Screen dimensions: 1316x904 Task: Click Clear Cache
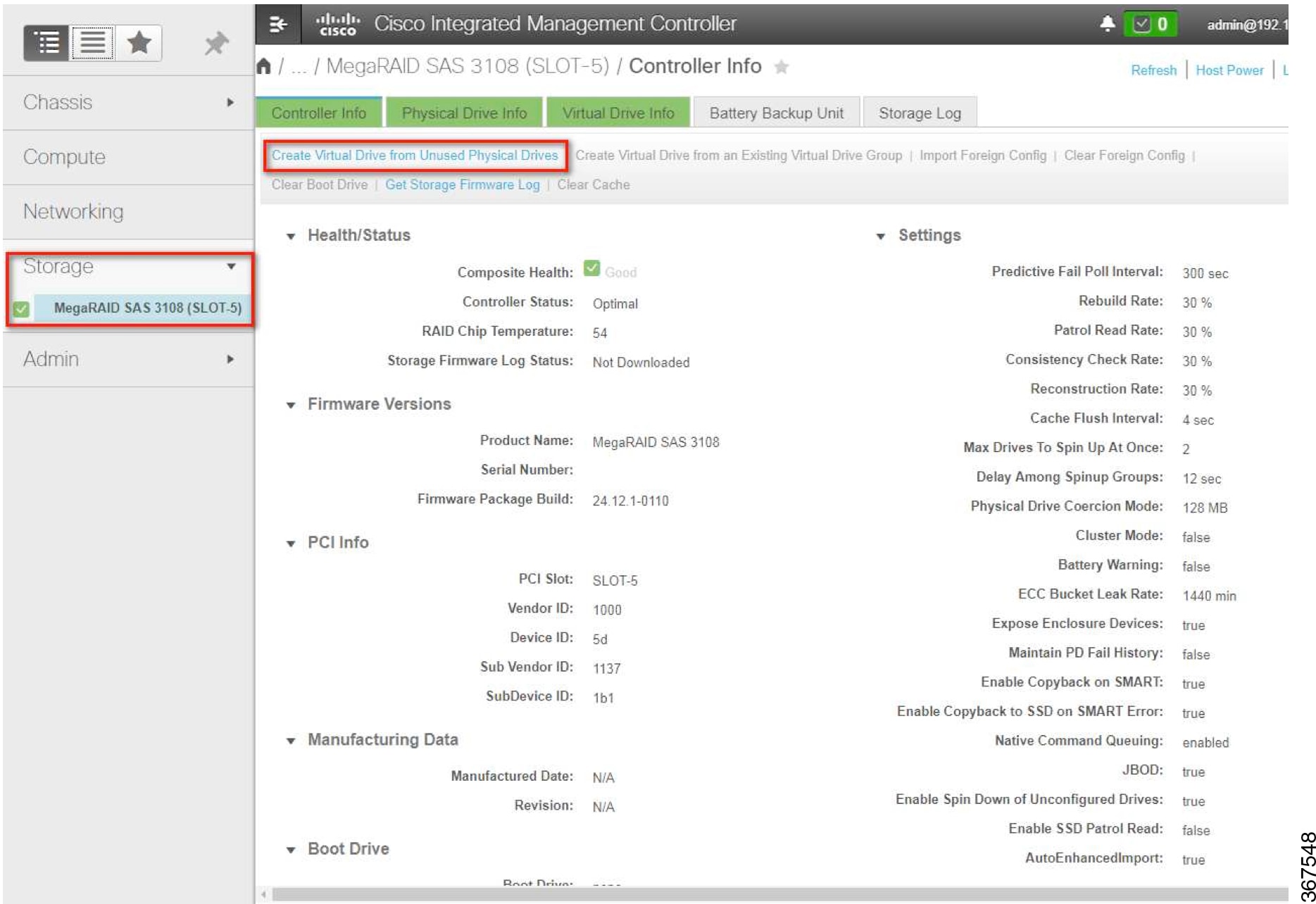coord(594,185)
